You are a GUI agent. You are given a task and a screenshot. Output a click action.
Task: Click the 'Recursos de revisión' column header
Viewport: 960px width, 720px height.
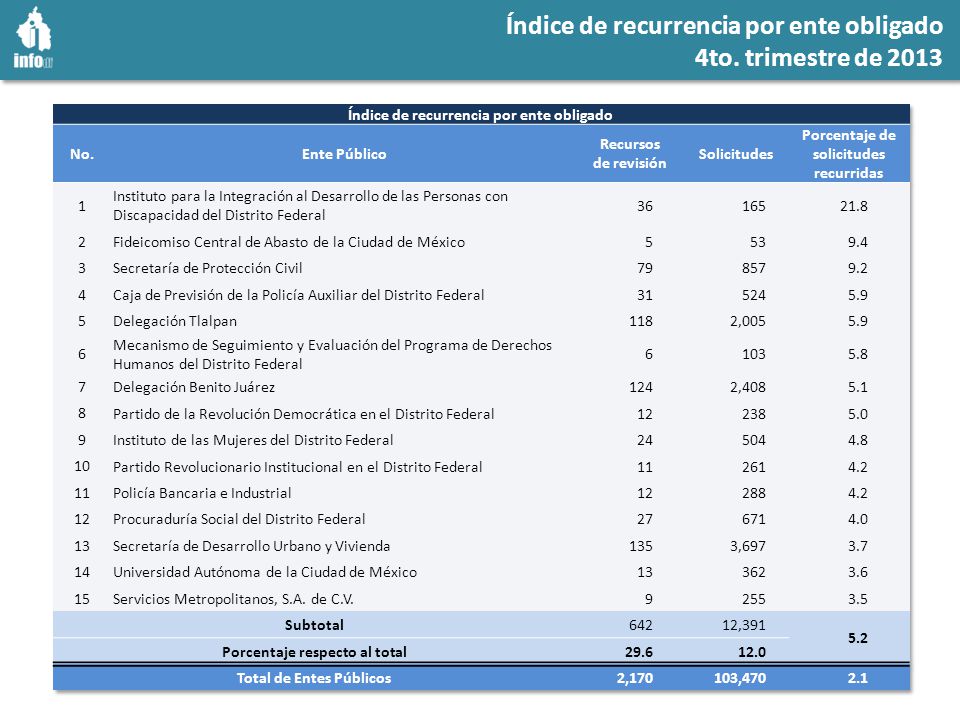629,154
